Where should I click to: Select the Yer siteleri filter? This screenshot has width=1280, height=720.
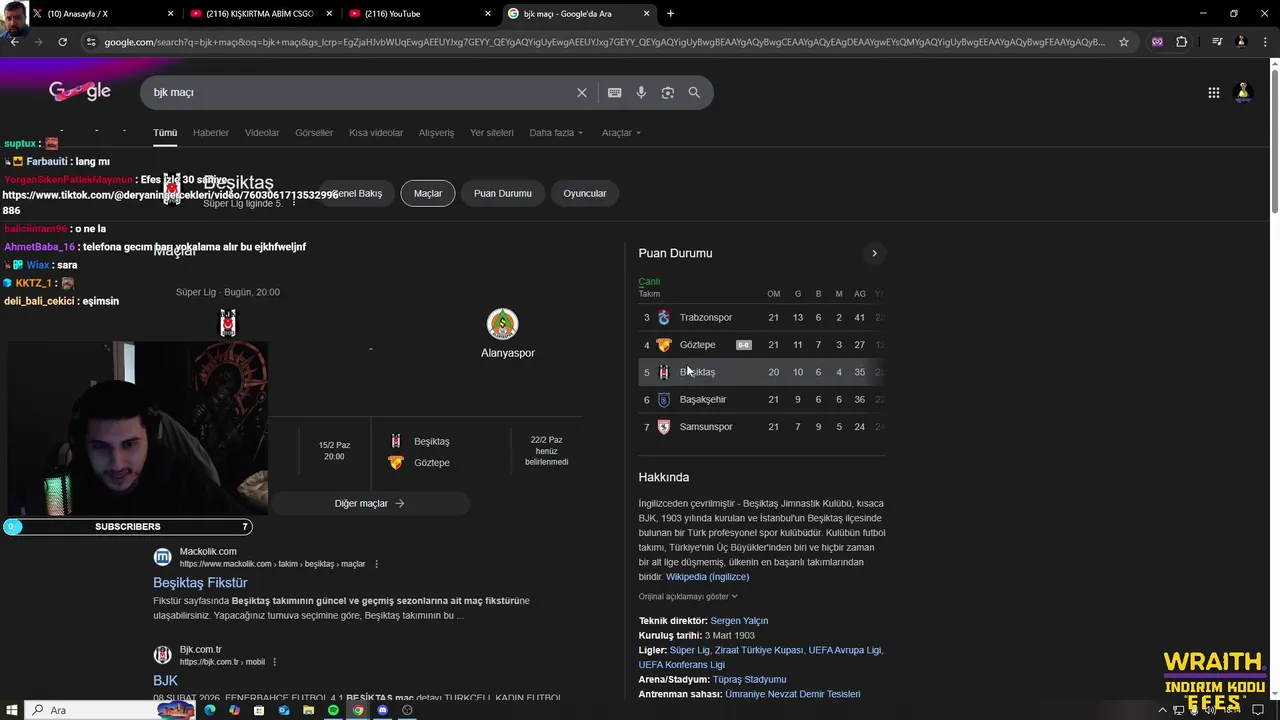click(x=492, y=132)
